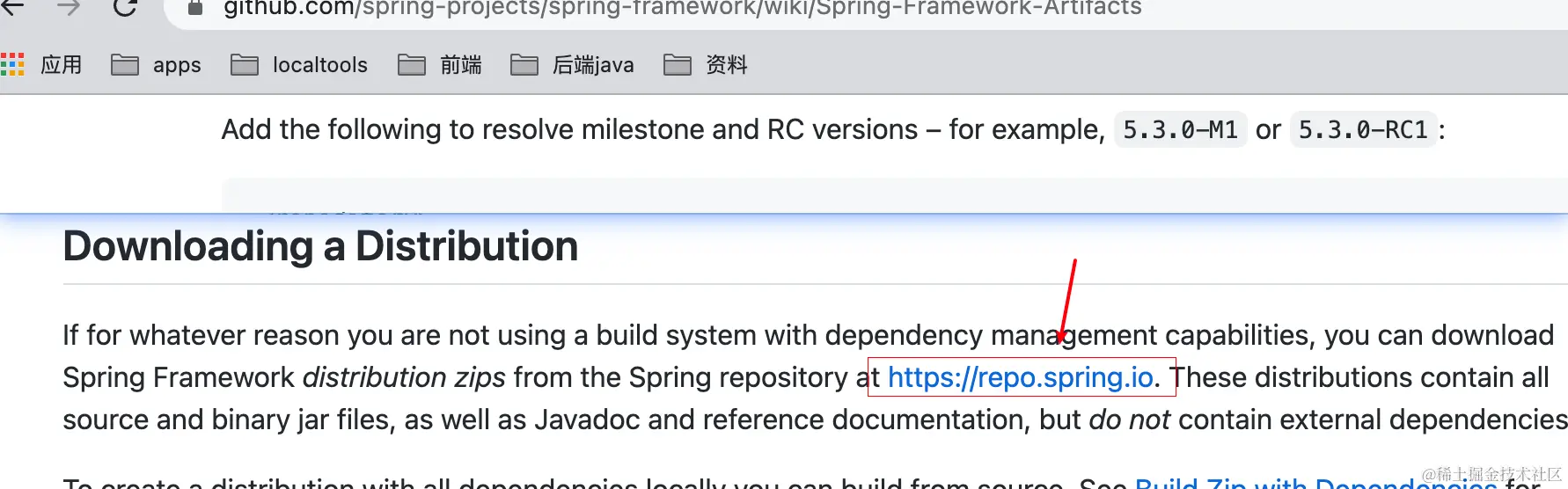This screenshot has height=489, width=1568.
Task: Click the browser back arrow
Action: [x=12, y=7]
